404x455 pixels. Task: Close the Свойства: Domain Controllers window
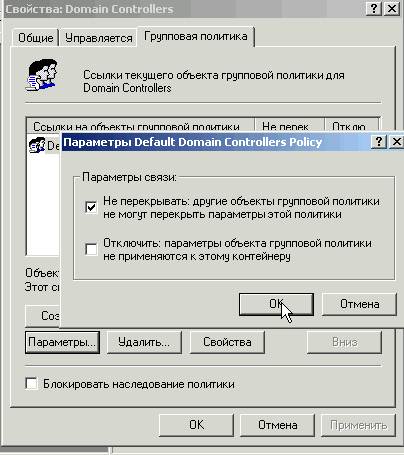click(392, 8)
